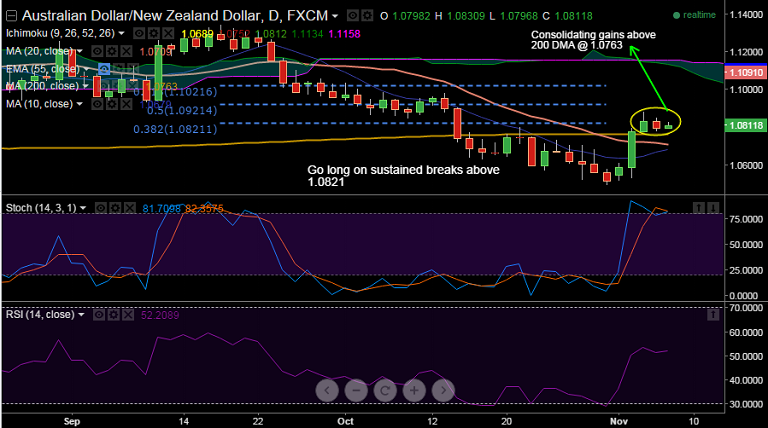This screenshot has height=428, width=768.
Task: Click the Ichimoku value 1.1158 in magenta
Action: coord(344,34)
